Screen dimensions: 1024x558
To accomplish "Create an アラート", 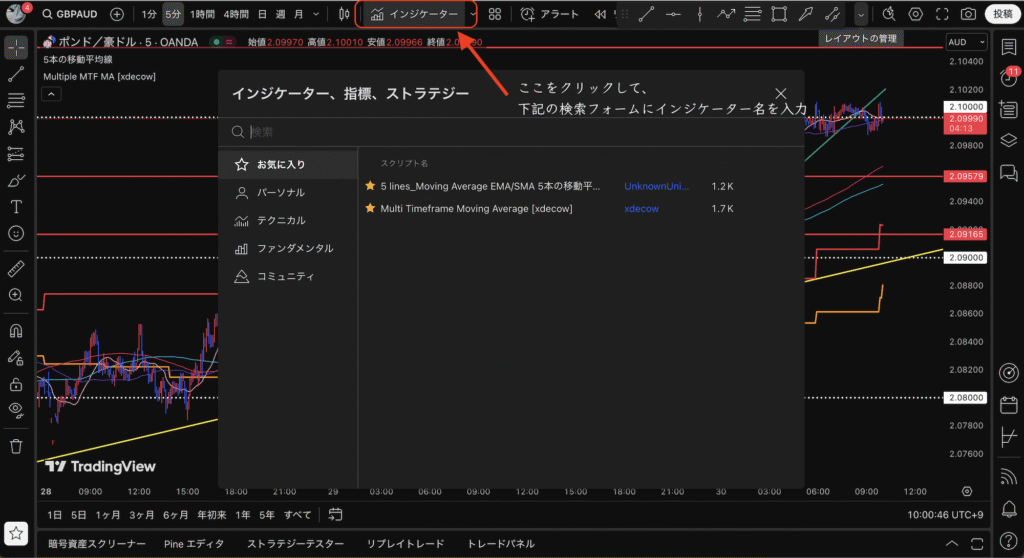I will tap(550, 14).
